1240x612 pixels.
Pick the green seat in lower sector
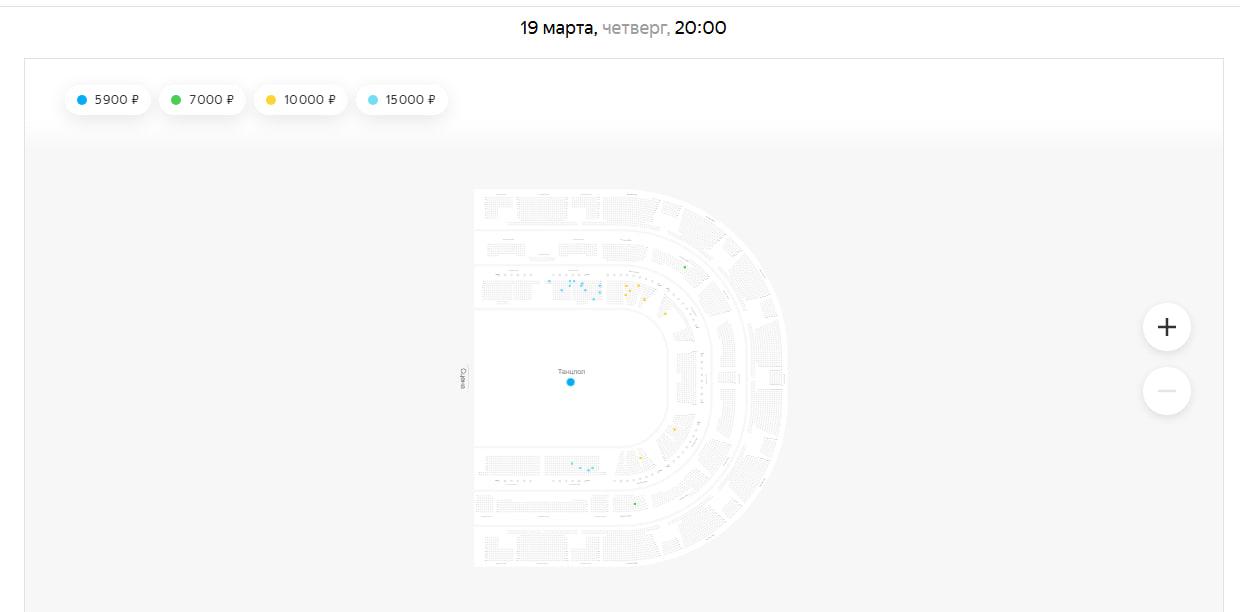[635, 504]
